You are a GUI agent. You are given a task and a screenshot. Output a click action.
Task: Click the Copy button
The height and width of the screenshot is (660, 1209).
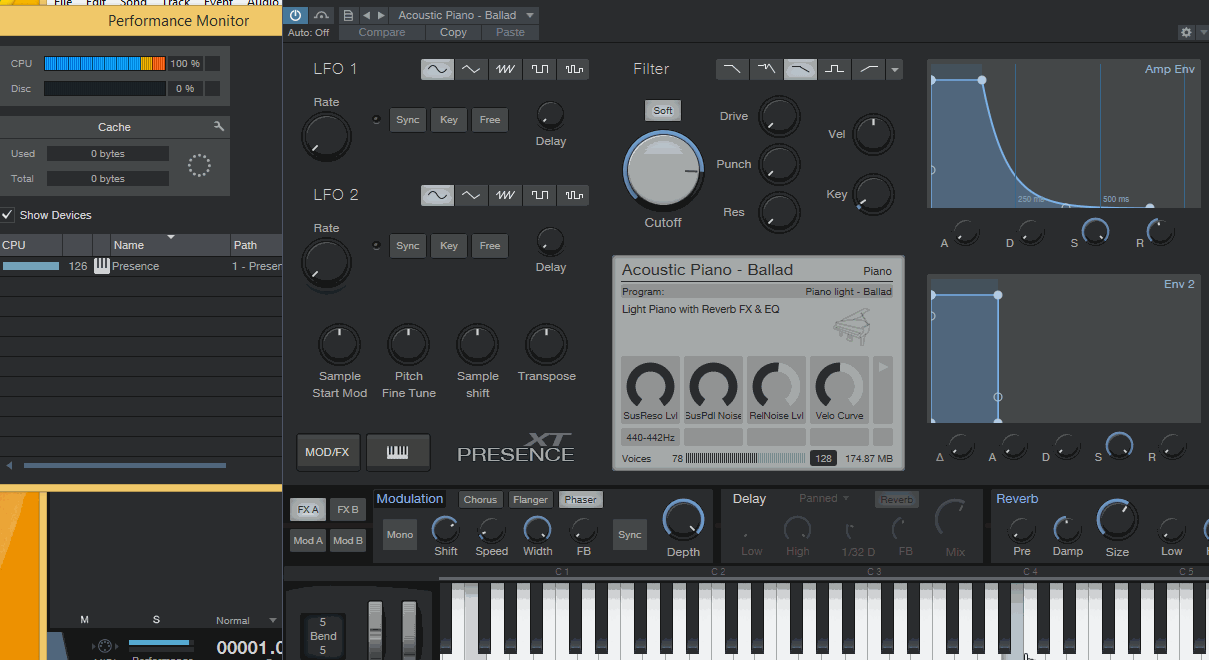[x=453, y=32]
